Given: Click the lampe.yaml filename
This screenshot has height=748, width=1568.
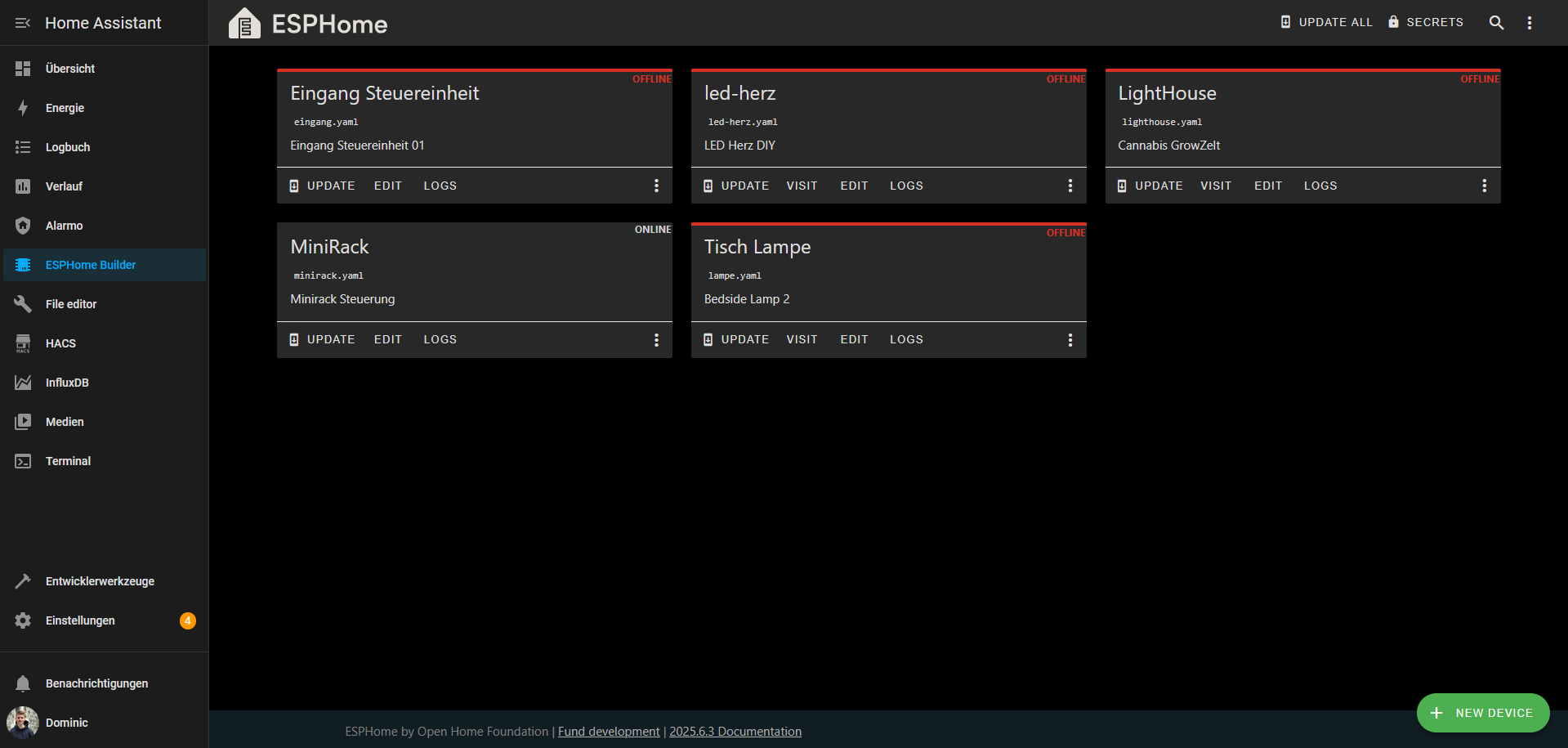Looking at the screenshot, I should point(735,275).
